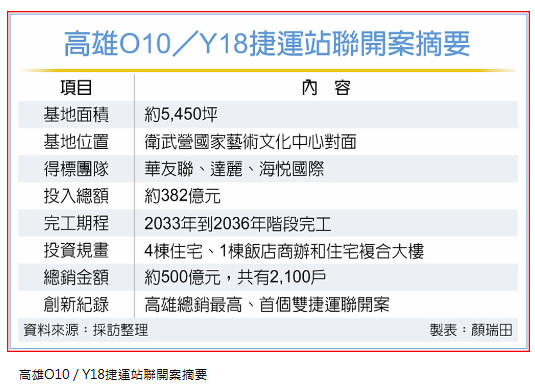Click the '內 容' column header
The width and height of the screenshot is (535, 385).
coord(326,87)
